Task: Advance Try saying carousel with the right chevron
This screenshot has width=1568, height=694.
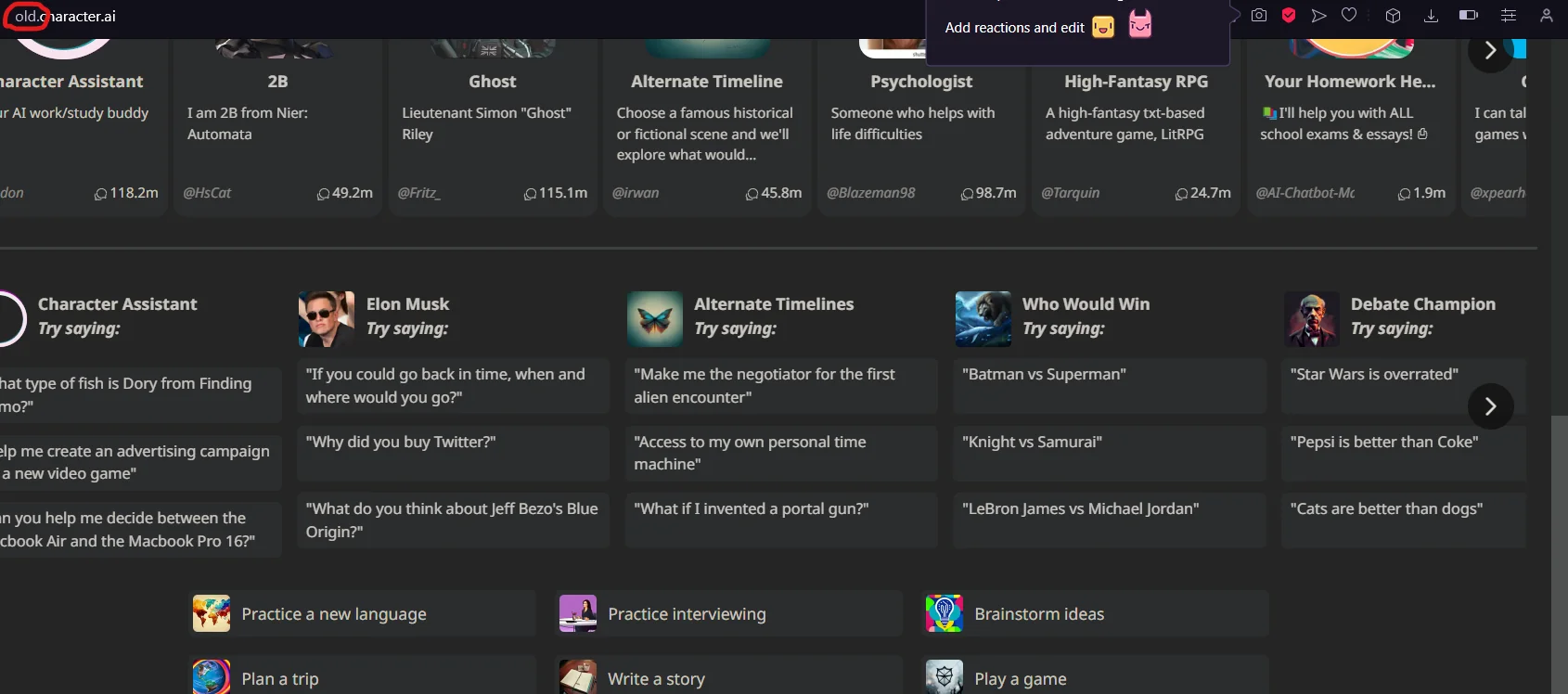Action: tap(1491, 406)
